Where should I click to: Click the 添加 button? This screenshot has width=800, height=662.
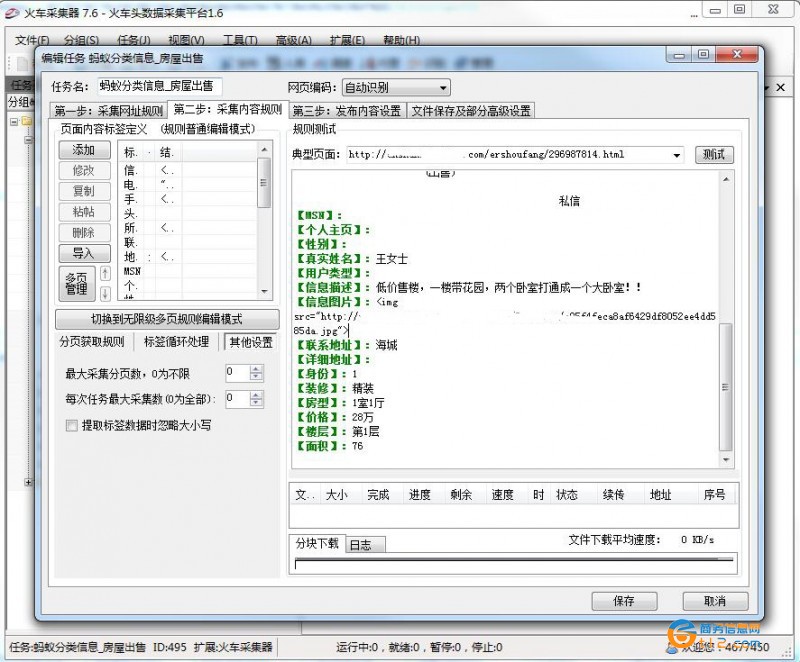(84, 150)
